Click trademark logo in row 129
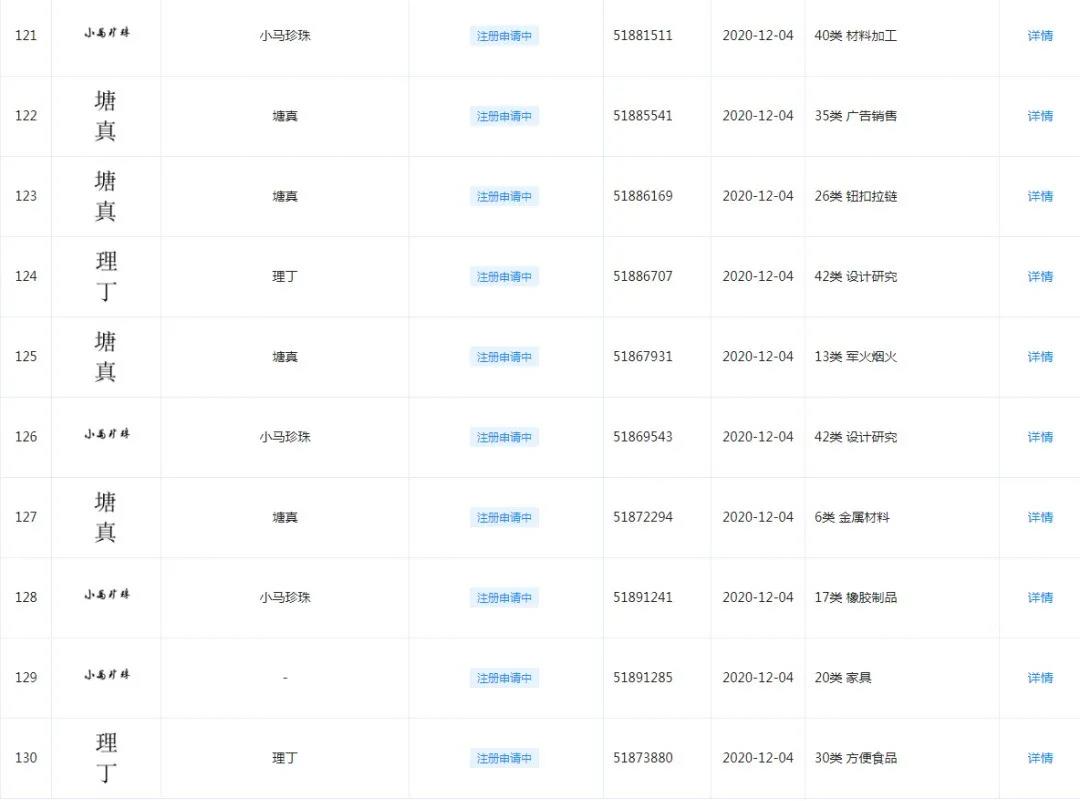Screen dimensions: 1080x801 pos(107,674)
